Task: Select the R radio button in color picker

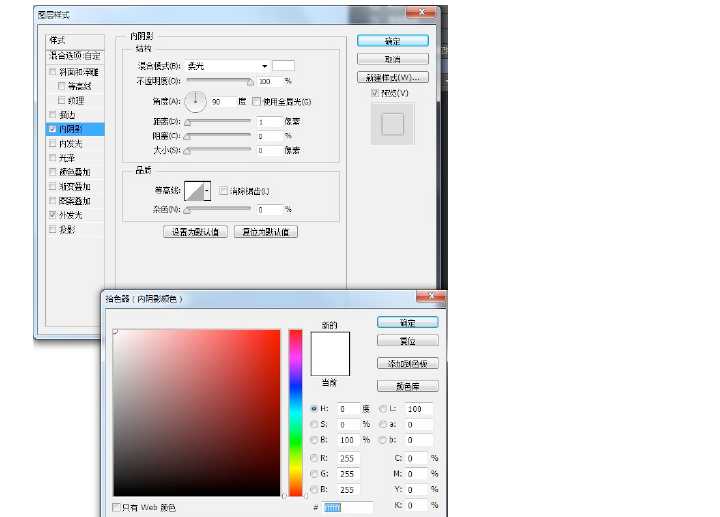Action: [315, 459]
